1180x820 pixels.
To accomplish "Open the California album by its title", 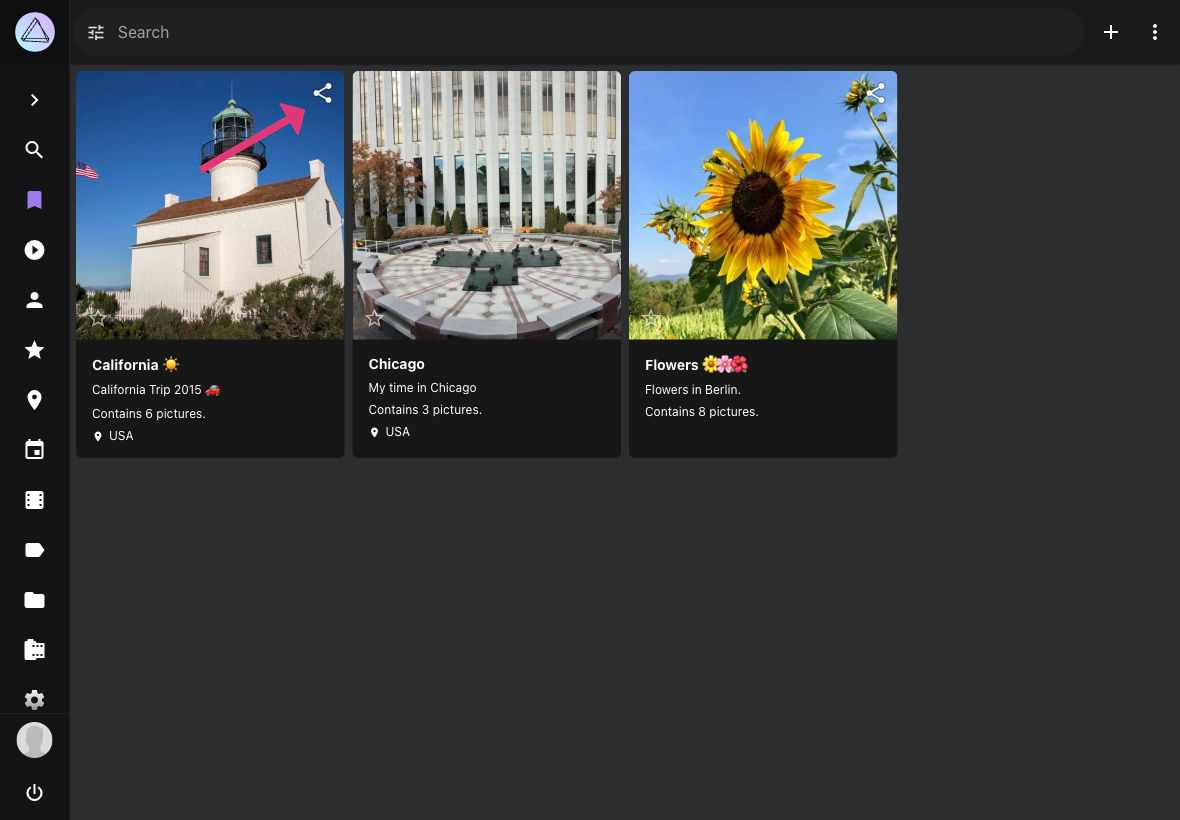I will pos(126,364).
